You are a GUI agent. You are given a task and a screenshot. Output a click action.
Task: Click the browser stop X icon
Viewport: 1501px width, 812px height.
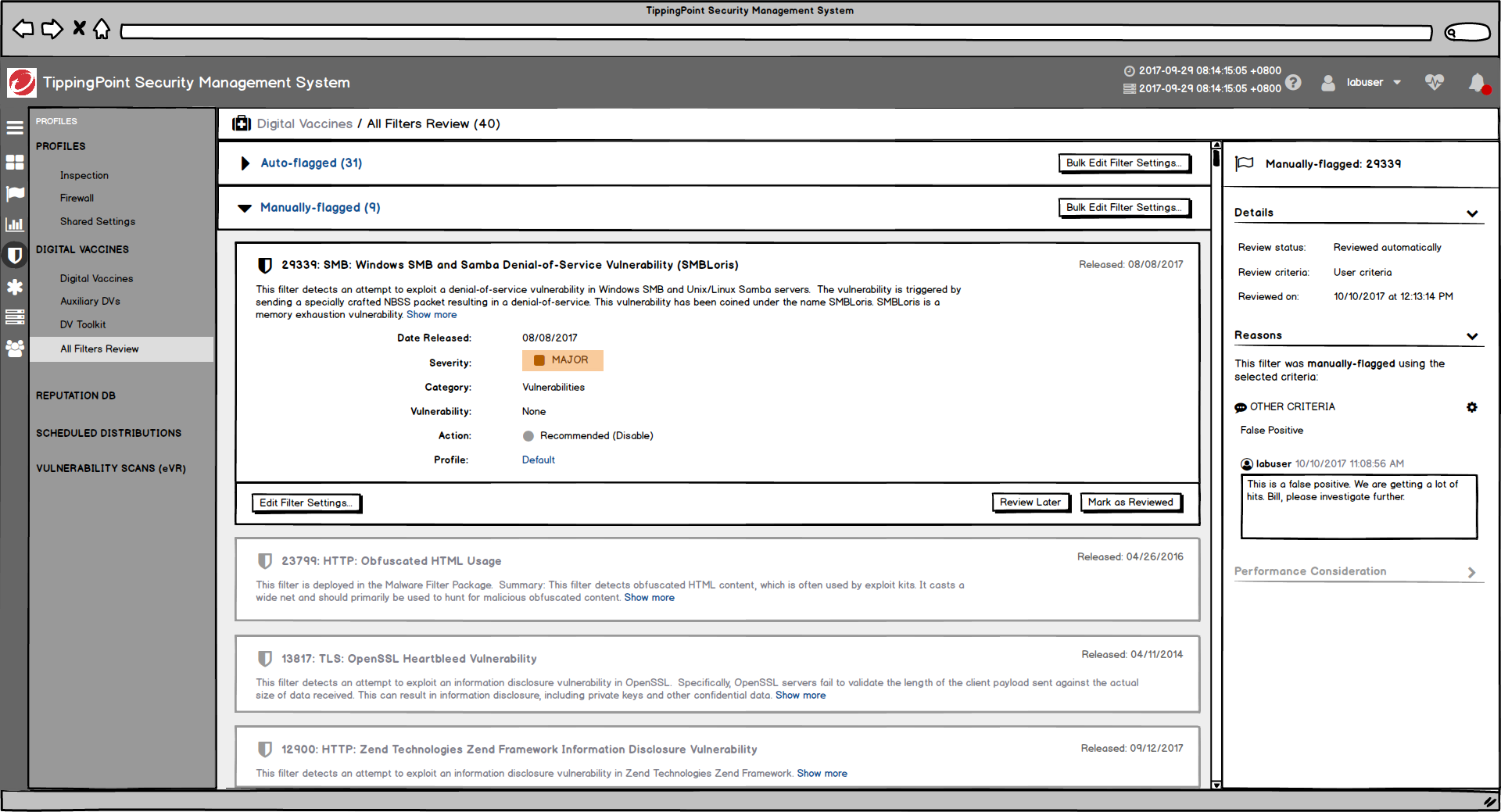79,29
